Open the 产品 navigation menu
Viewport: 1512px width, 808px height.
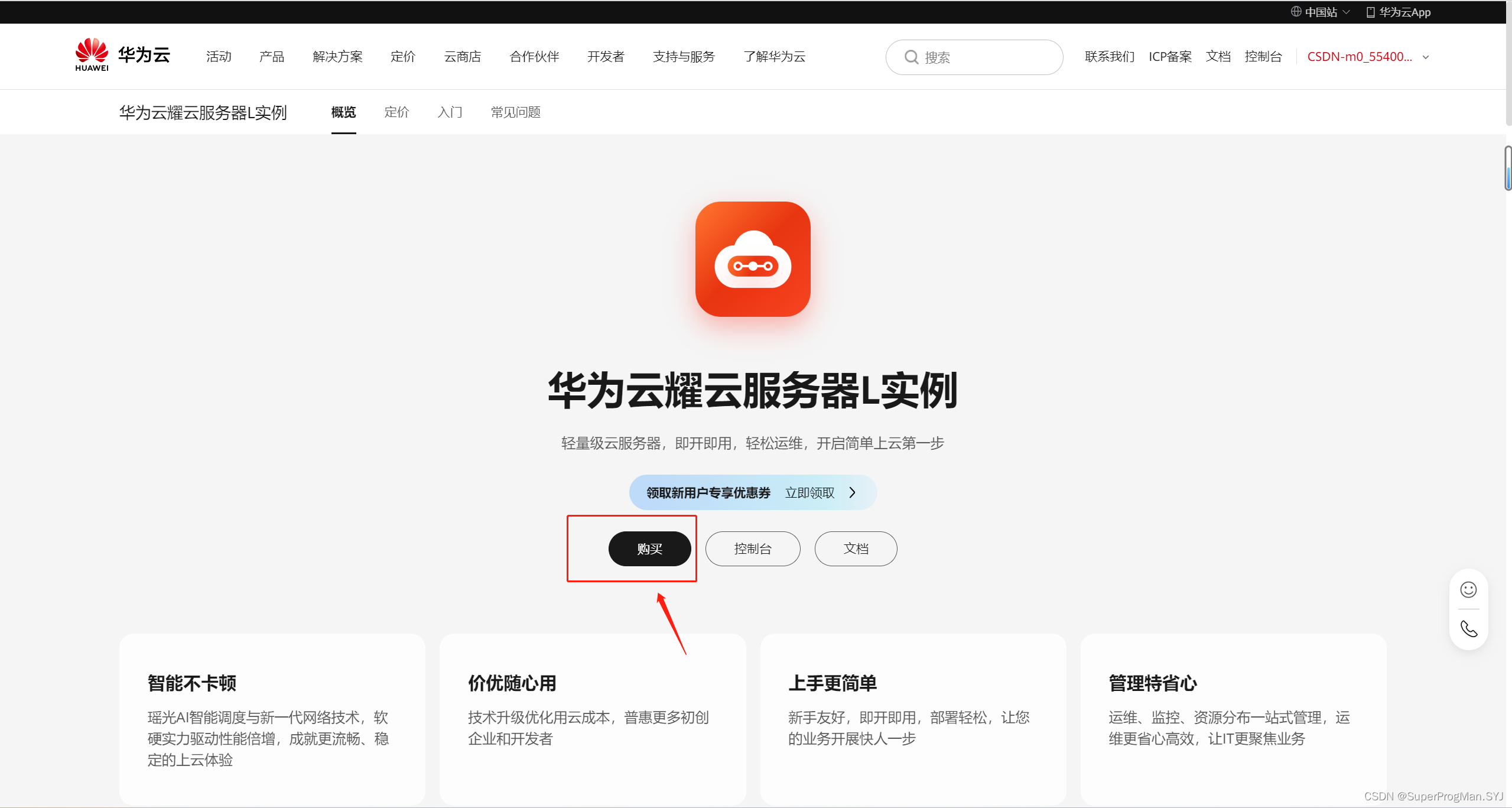coord(271,57)
